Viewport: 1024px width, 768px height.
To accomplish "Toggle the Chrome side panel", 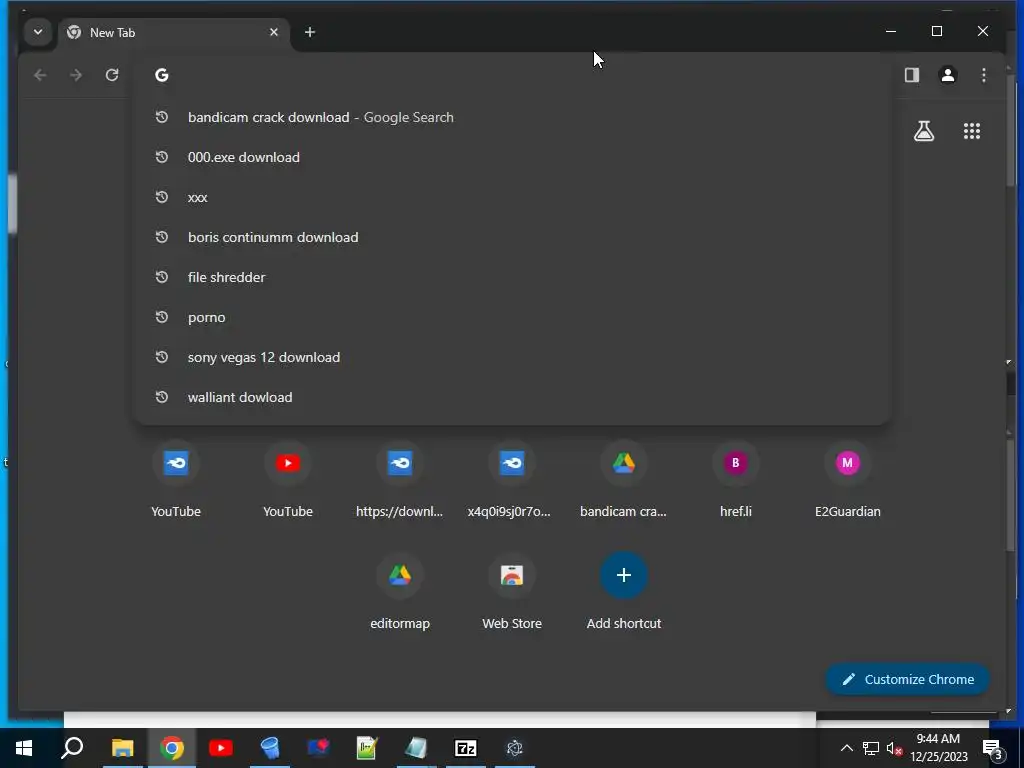I will [x=912, y=75].
